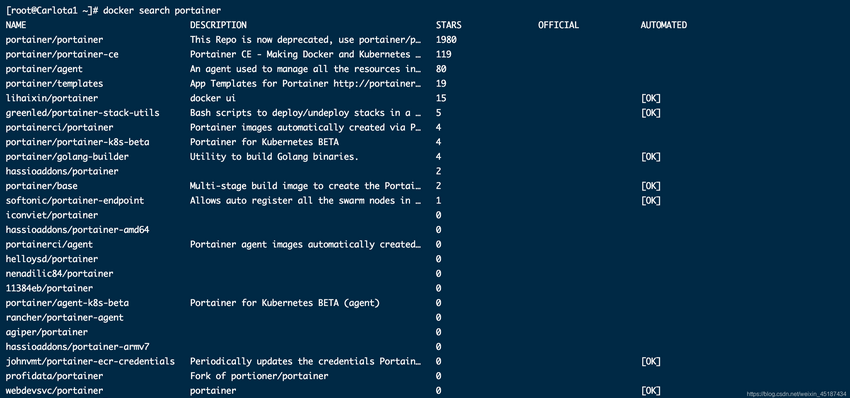Click the 'Fork of portioner/portainer' description

pyautogui.click(x=259, y=376)
